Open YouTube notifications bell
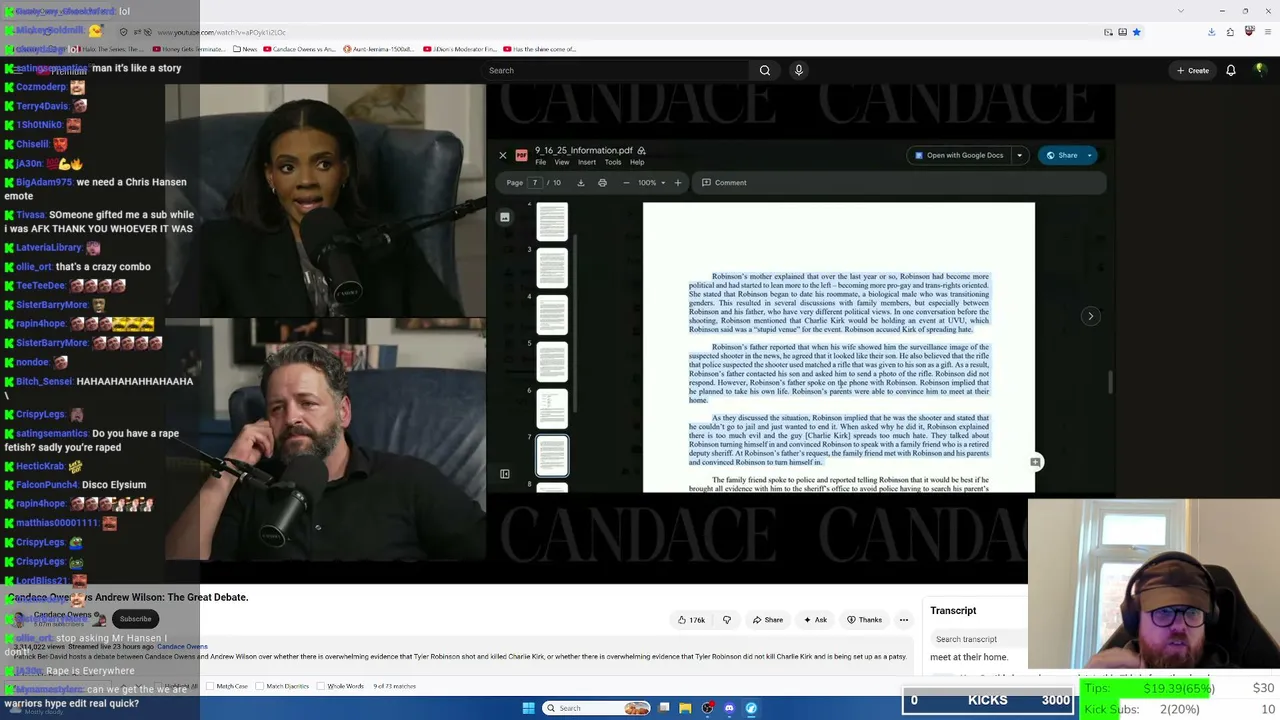The width and height of the screenshot is (1280, 720). tap(1231, 70)
